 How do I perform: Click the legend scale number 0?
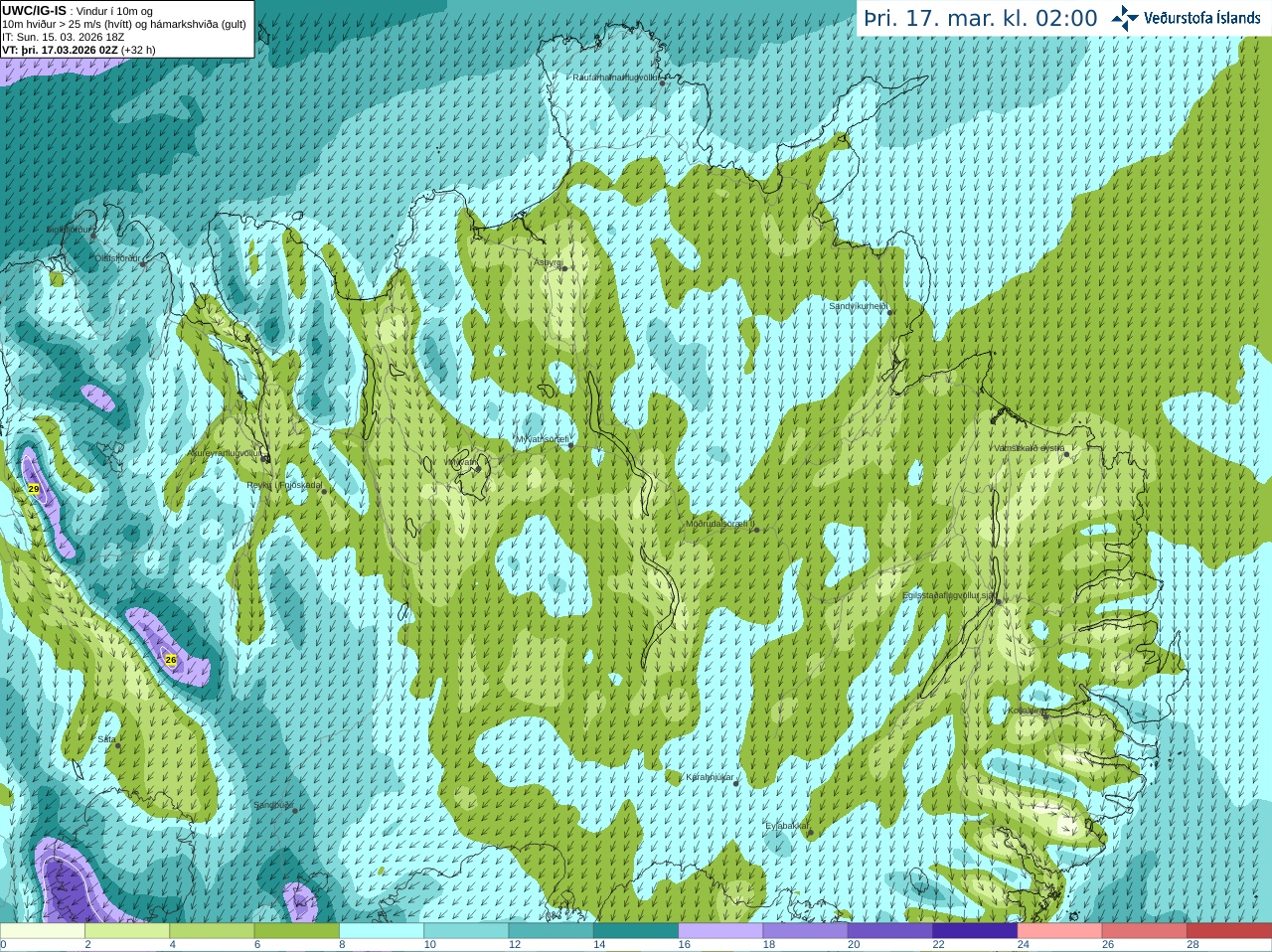point(3,945)
